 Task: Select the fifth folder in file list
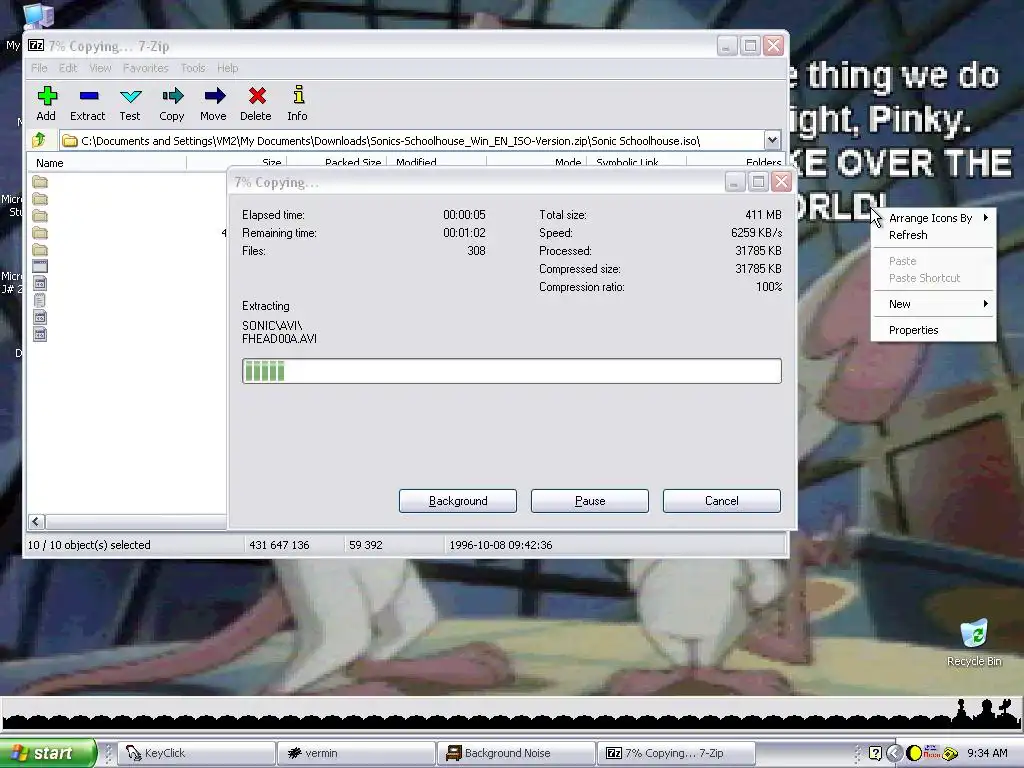[x=40, y=249]
